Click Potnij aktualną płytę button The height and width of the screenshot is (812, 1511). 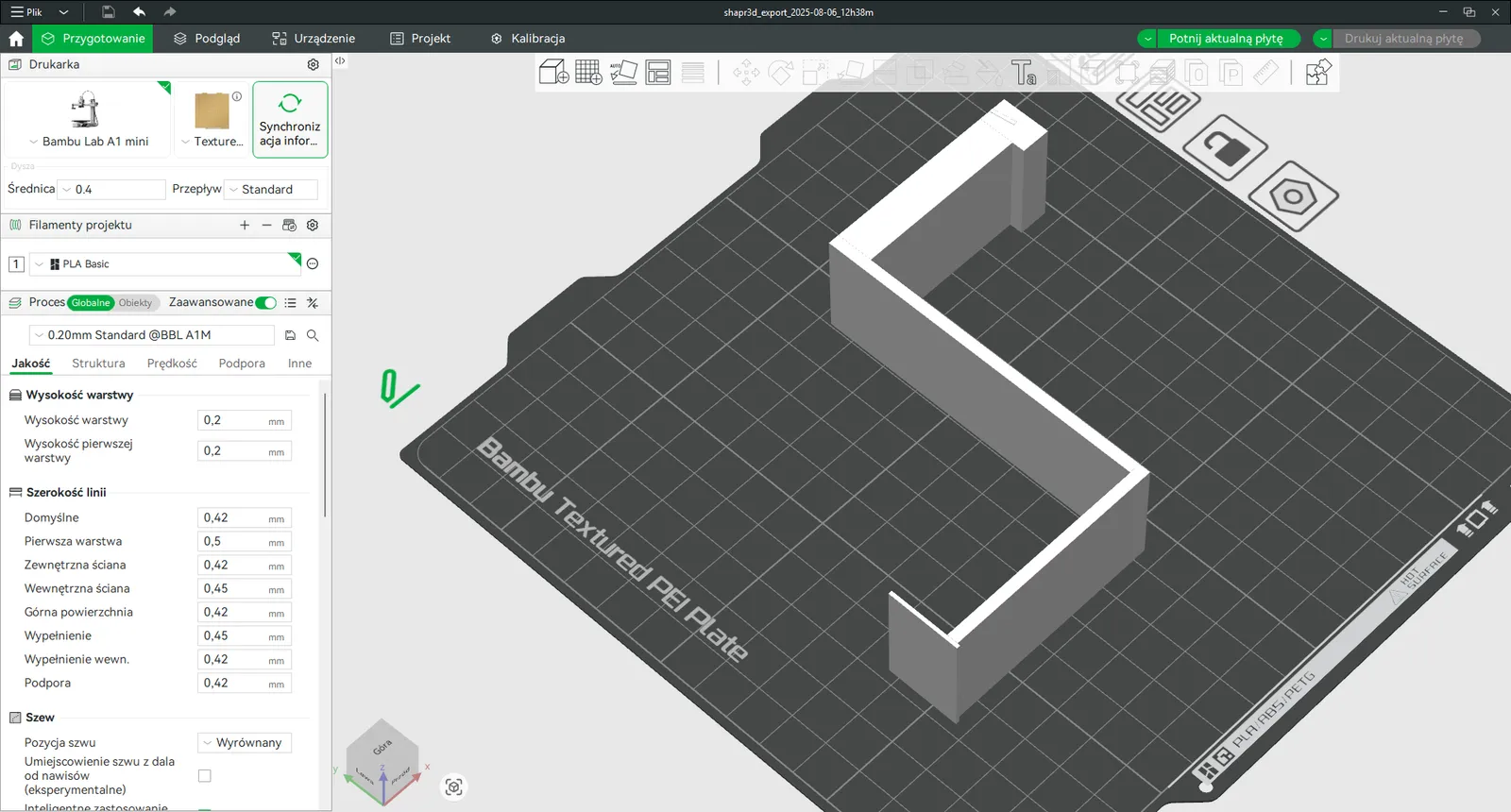1228,39
